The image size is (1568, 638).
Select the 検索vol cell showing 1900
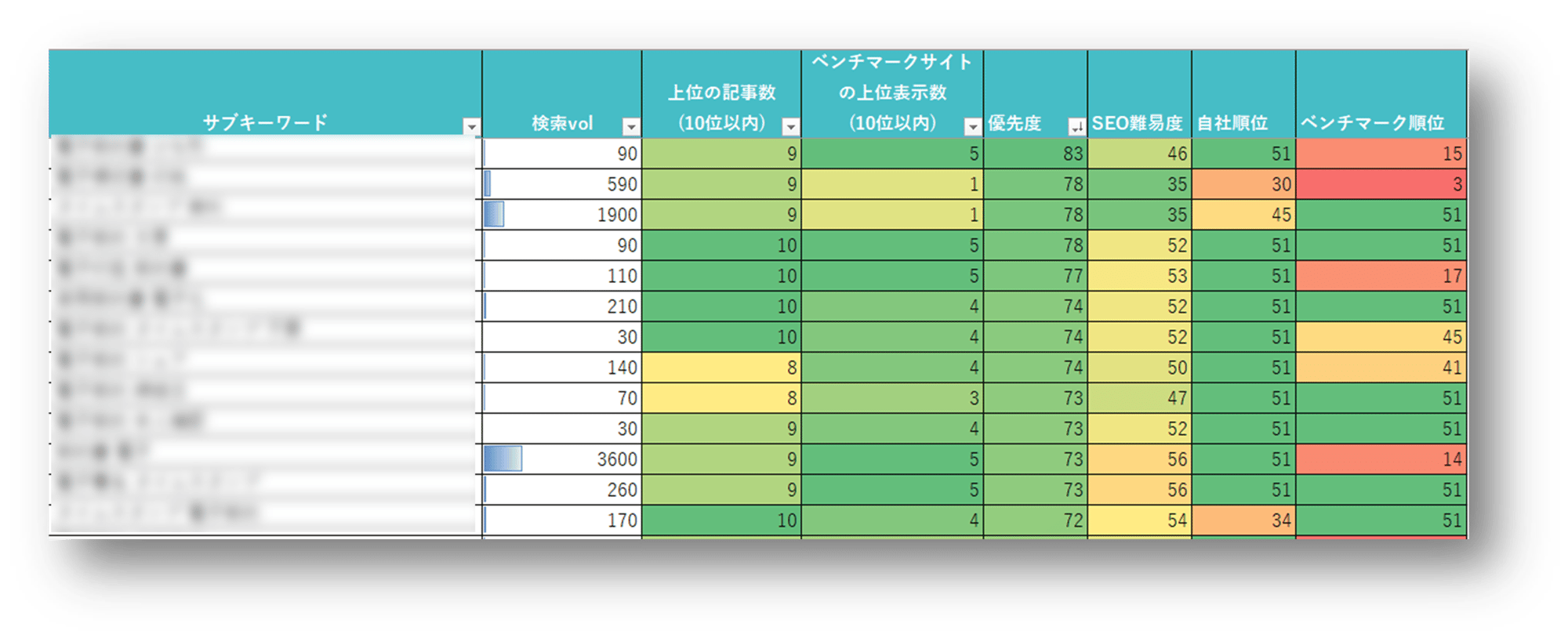point(562,215)
